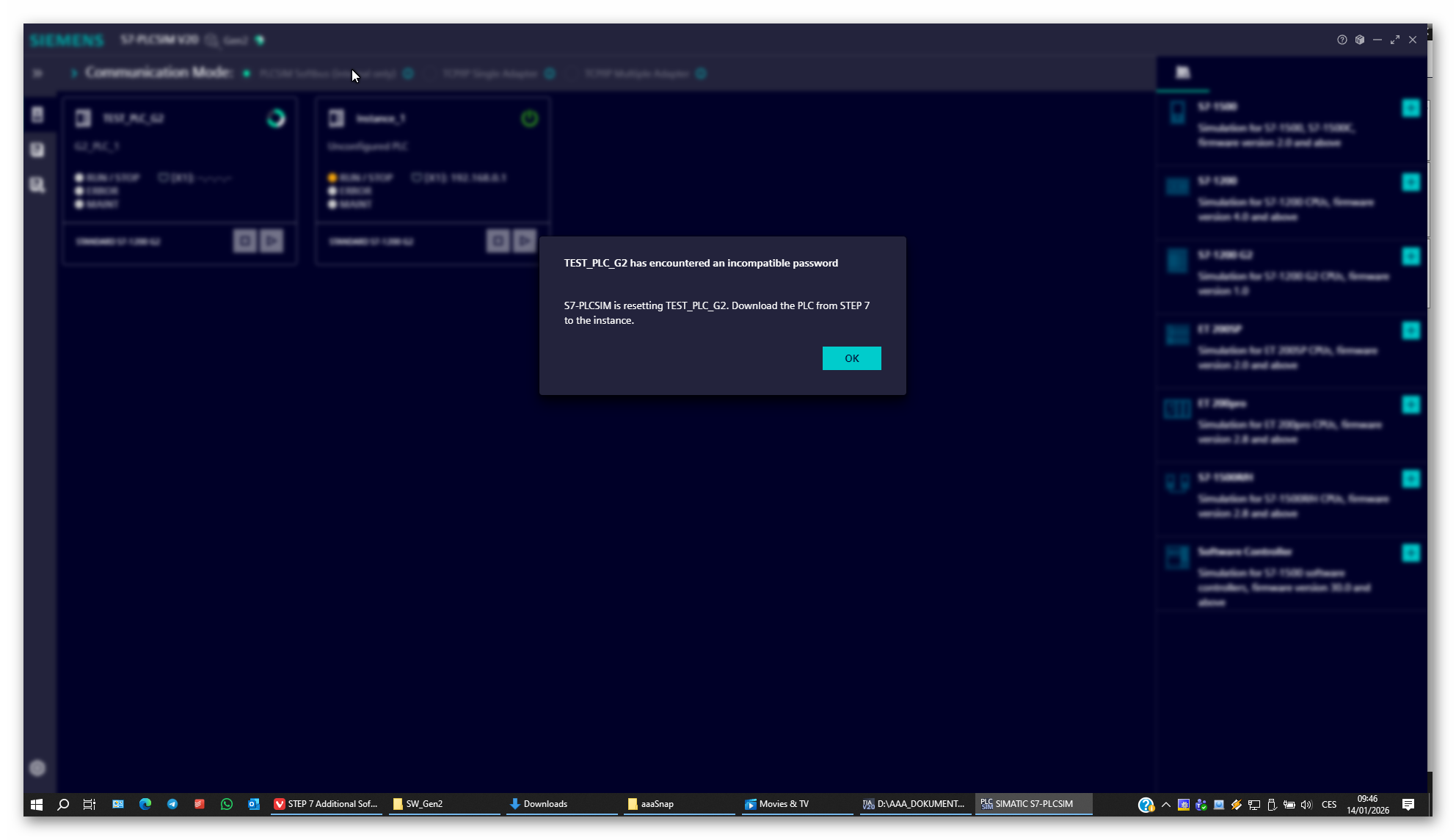Open the search sidebar icon
Viewport: 1456px width, 840px height.
click(37, 185)
